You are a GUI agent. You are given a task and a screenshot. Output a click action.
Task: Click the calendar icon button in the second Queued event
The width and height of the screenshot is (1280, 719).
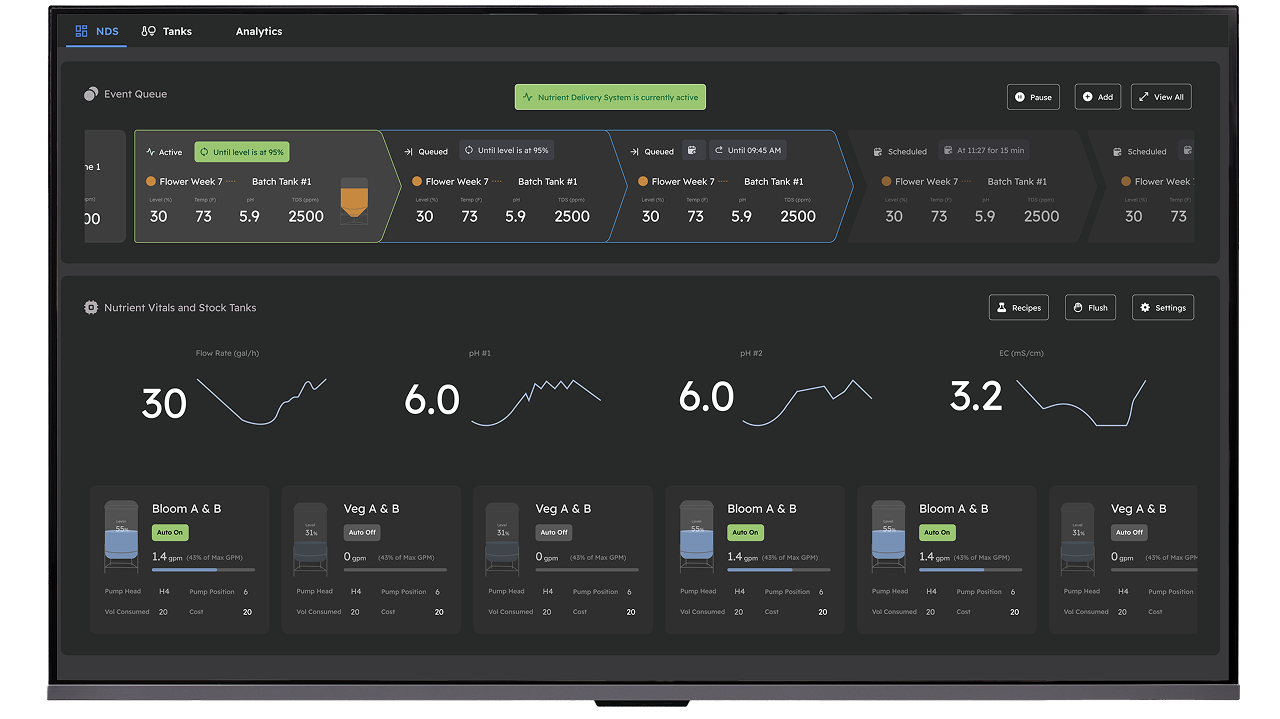pos(694,150)
